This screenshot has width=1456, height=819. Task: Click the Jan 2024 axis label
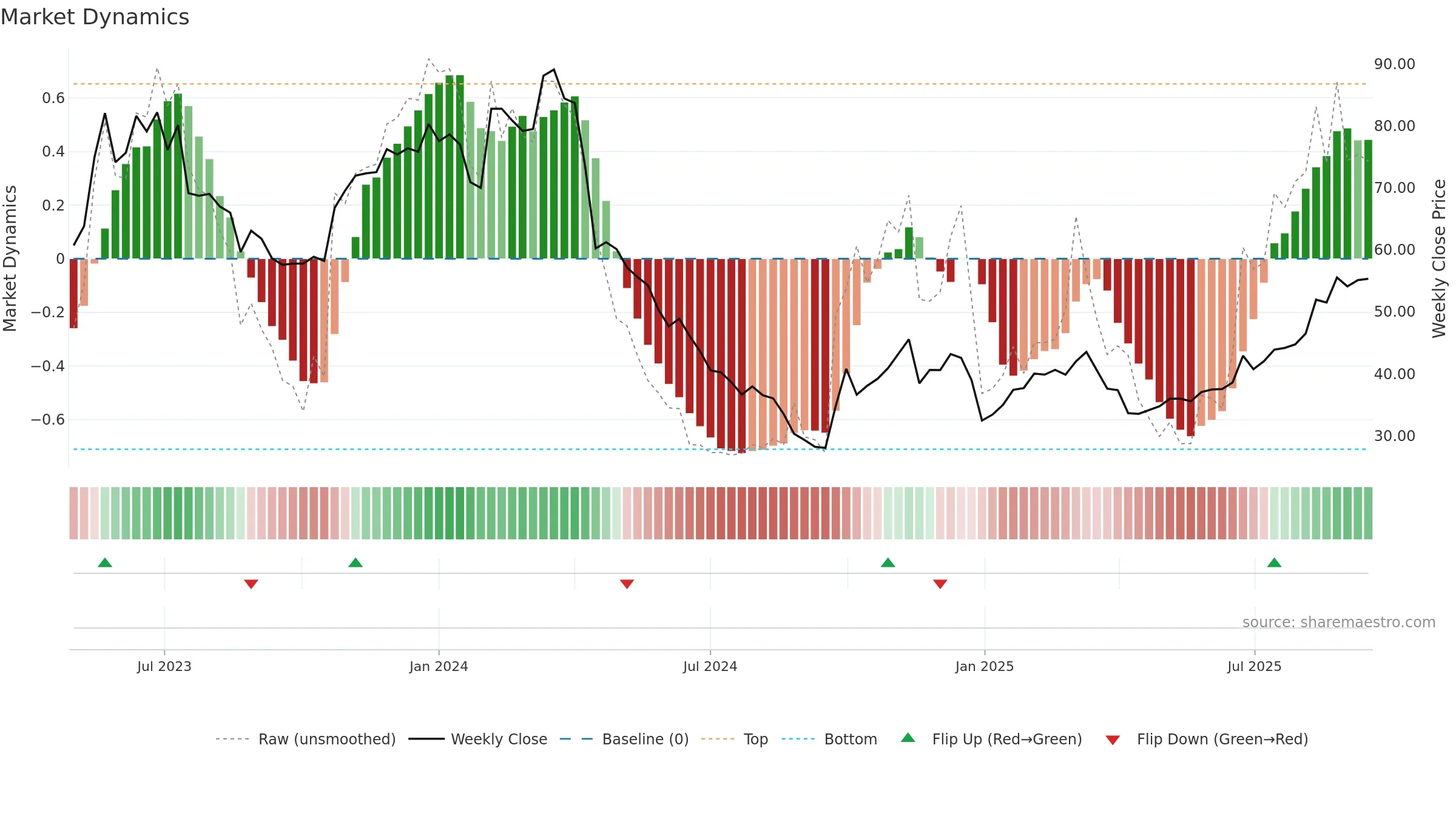tap(439, 667)
